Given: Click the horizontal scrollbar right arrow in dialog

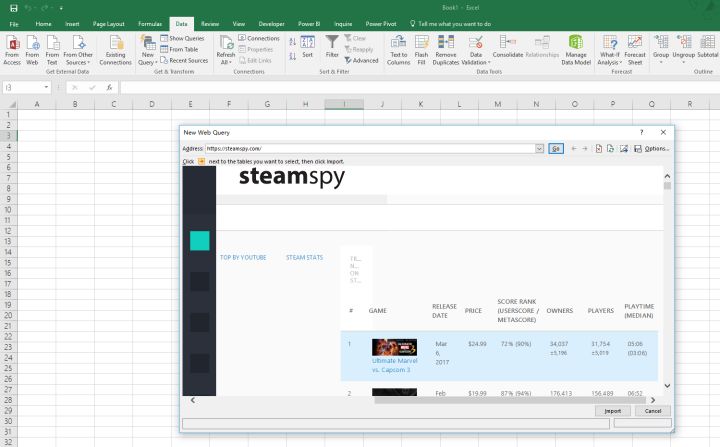Looking at the screenshot, I should point(652,400).
